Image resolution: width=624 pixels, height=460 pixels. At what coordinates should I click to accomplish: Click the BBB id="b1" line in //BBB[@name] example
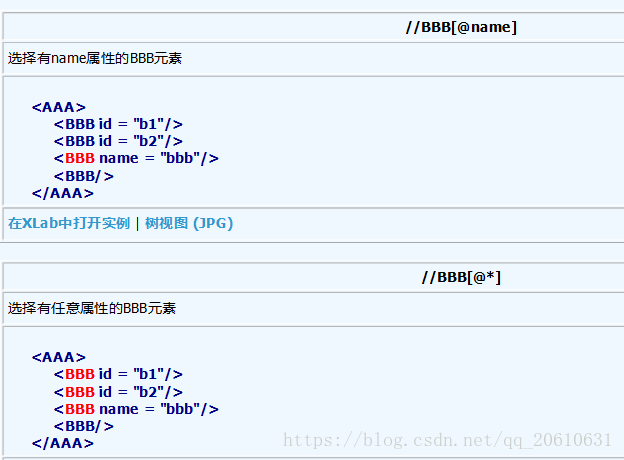[x=118, y=124]
